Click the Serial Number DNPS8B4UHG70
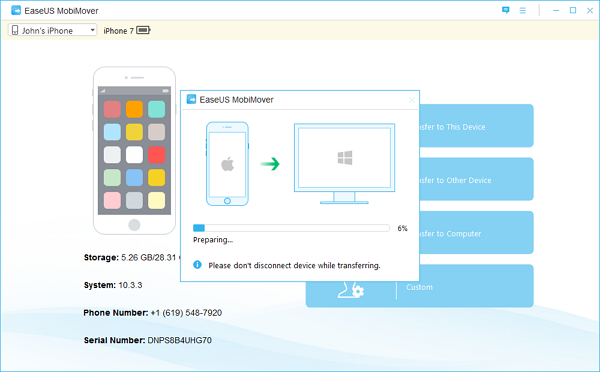600x372 pixels. tap(148, 340)
